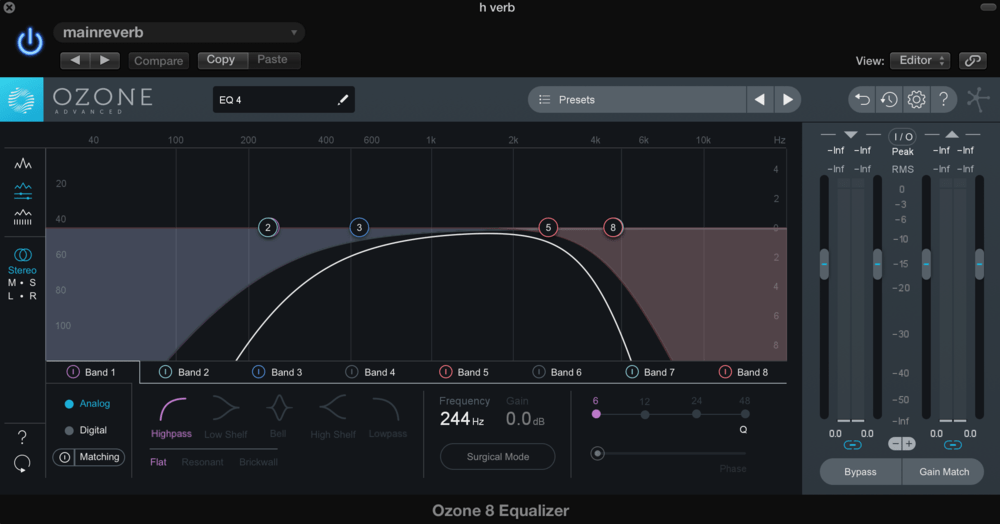The height and width of the screenshot is (524, 1000).
Task: Click the reset circular arrow icon
Action: point(22,463)
